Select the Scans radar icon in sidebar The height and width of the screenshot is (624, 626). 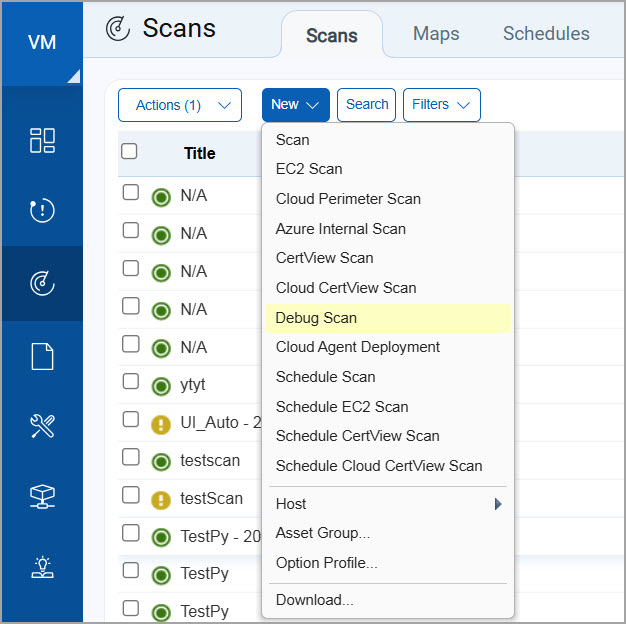(42, 284)
